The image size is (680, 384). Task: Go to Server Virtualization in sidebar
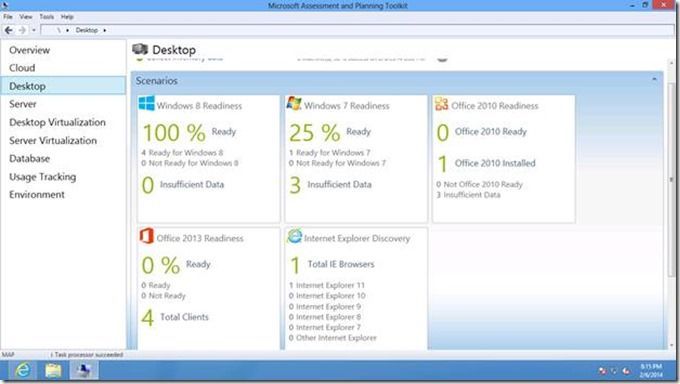coord(63,141)
